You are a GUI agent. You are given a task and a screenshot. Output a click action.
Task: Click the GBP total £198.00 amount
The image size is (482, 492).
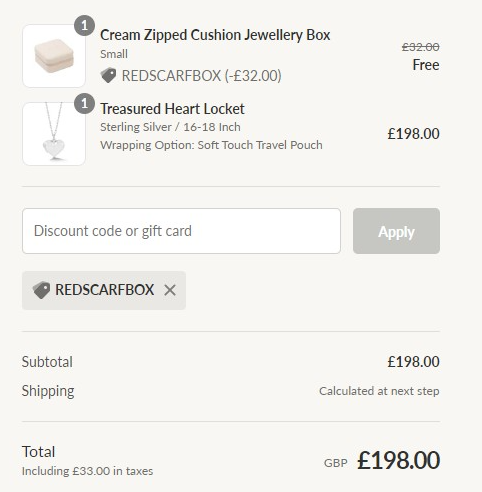pos(398,461)
